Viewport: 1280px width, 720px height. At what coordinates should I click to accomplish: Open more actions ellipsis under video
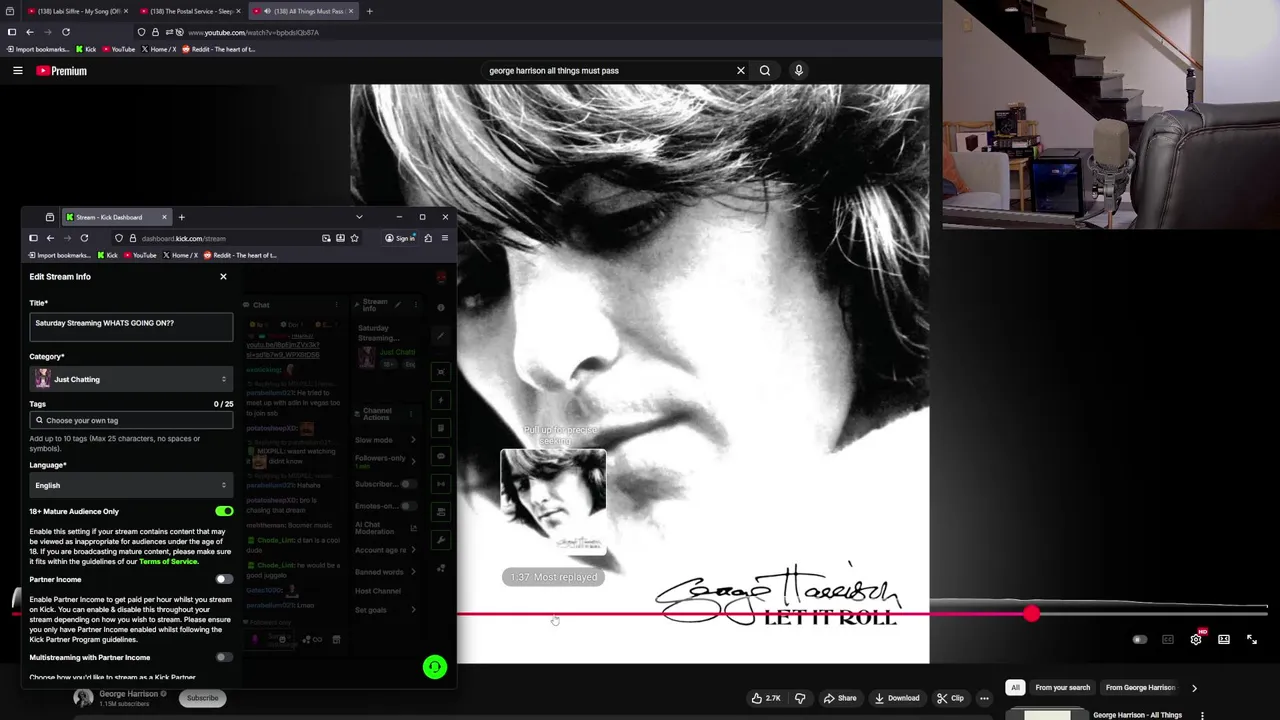(984, 698)
